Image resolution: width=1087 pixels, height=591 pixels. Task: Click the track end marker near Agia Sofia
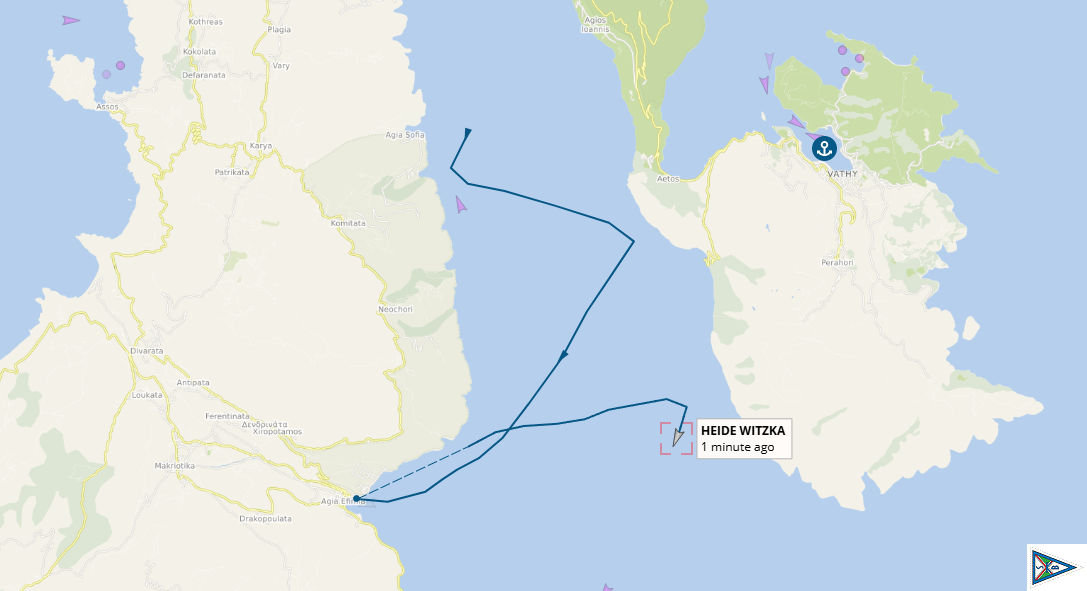(468, 132)
